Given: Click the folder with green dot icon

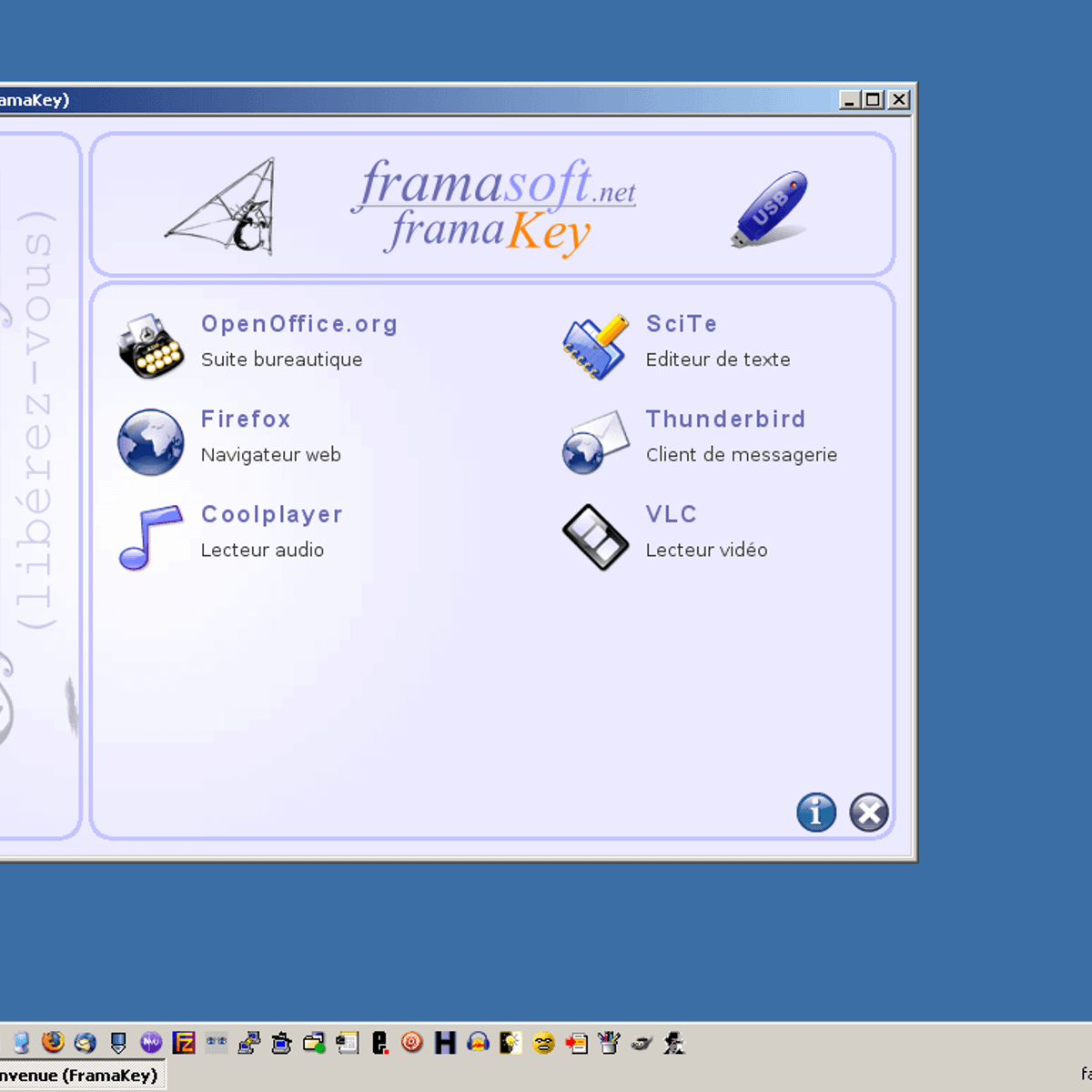Looking at the screenshot, I should (315, 1042).
